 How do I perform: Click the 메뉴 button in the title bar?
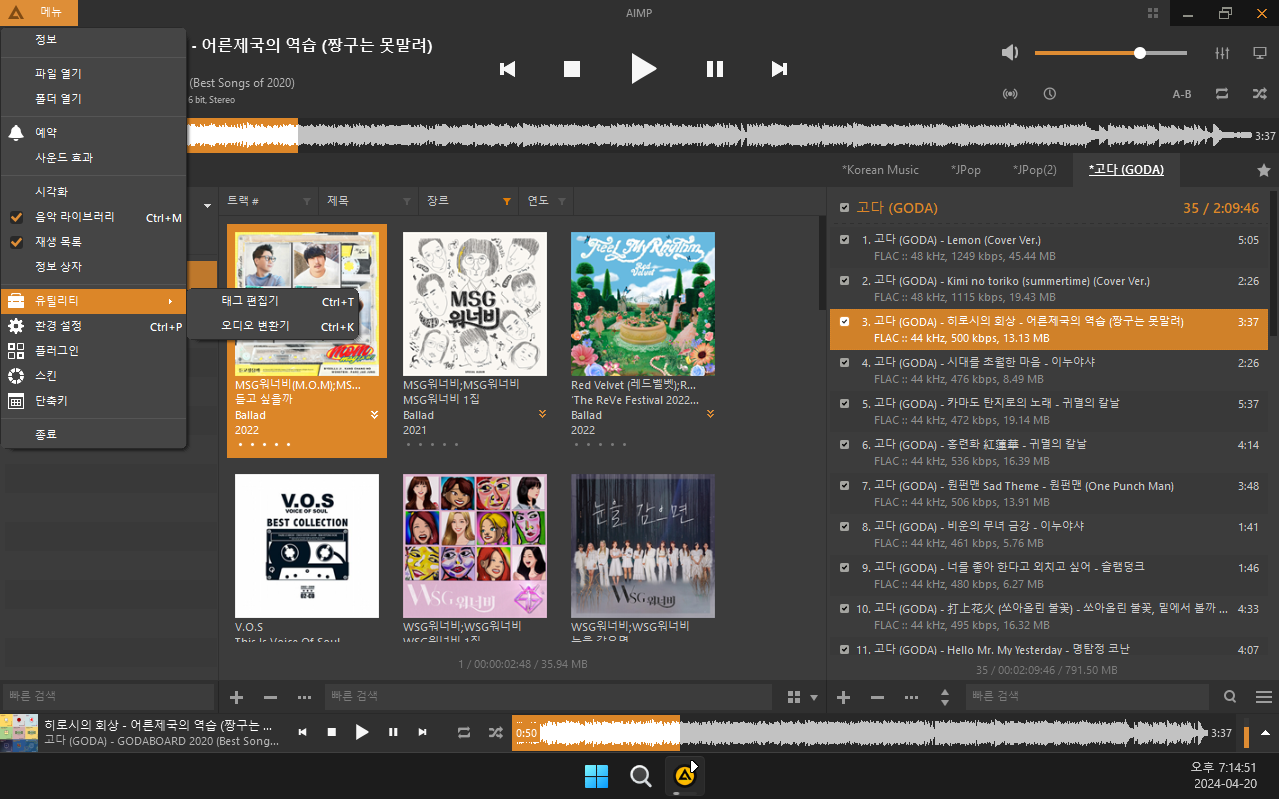coord(39,13)
